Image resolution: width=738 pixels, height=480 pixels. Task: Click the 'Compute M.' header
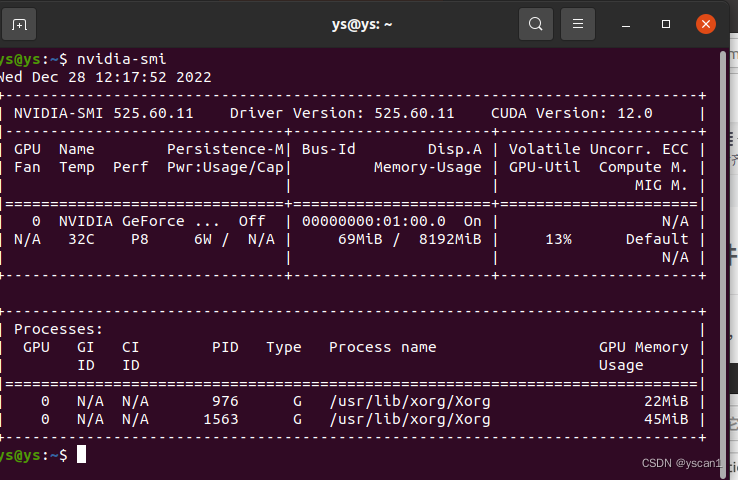[x=643, y=168]
